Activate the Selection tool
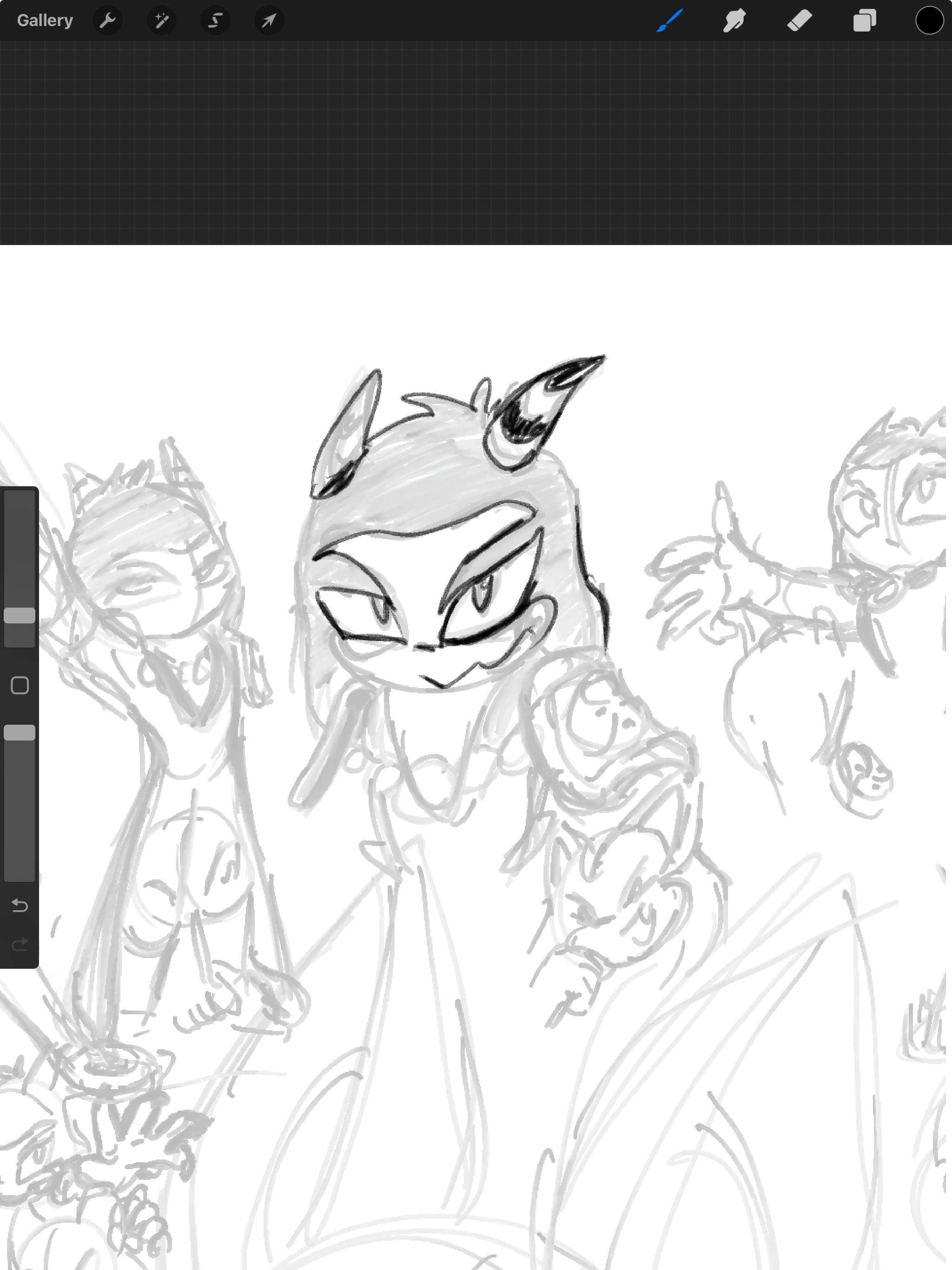 coord(215,20)
